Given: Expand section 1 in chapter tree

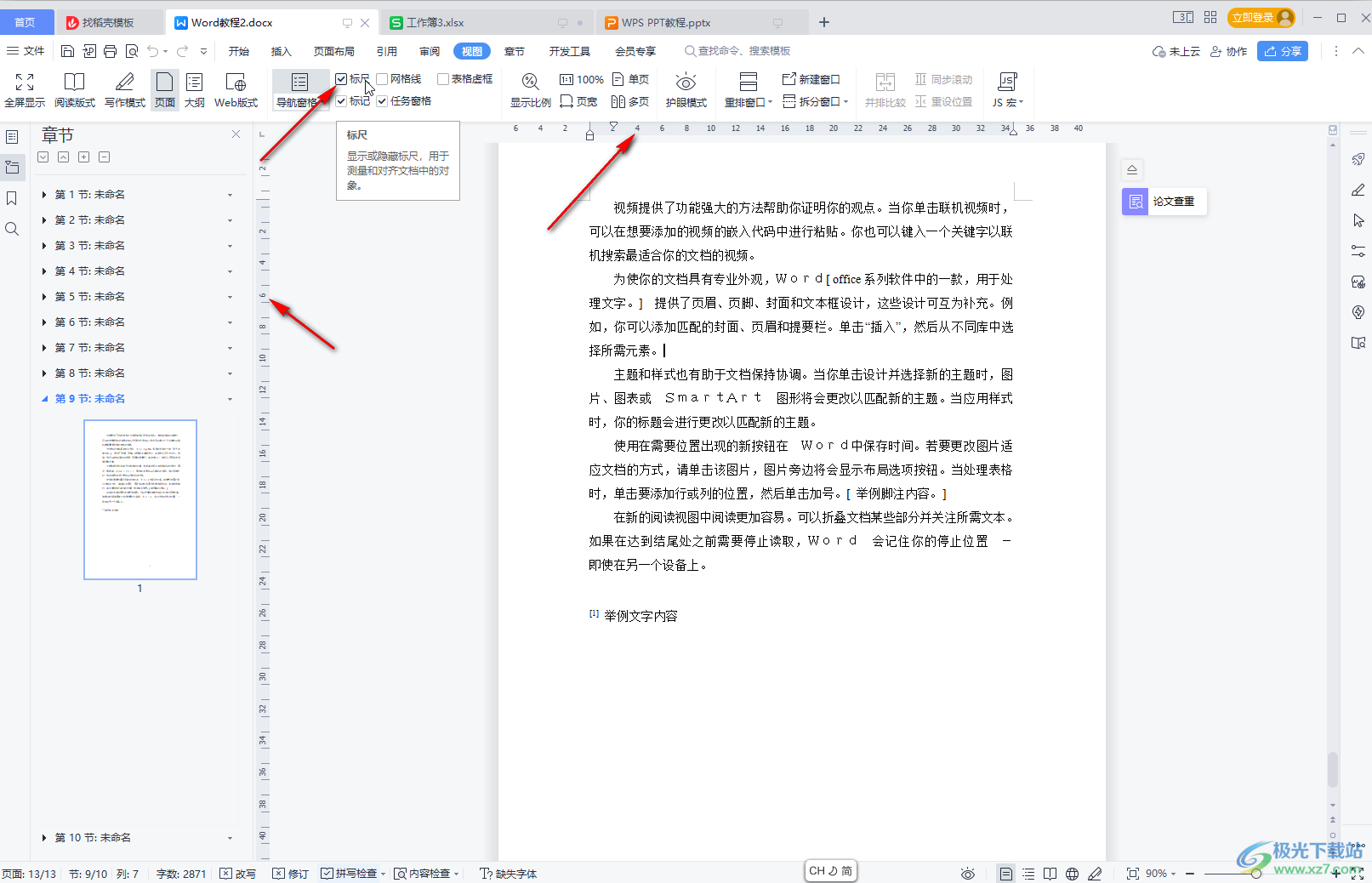Looking at the screenshot, I should (x=44, y=195).
